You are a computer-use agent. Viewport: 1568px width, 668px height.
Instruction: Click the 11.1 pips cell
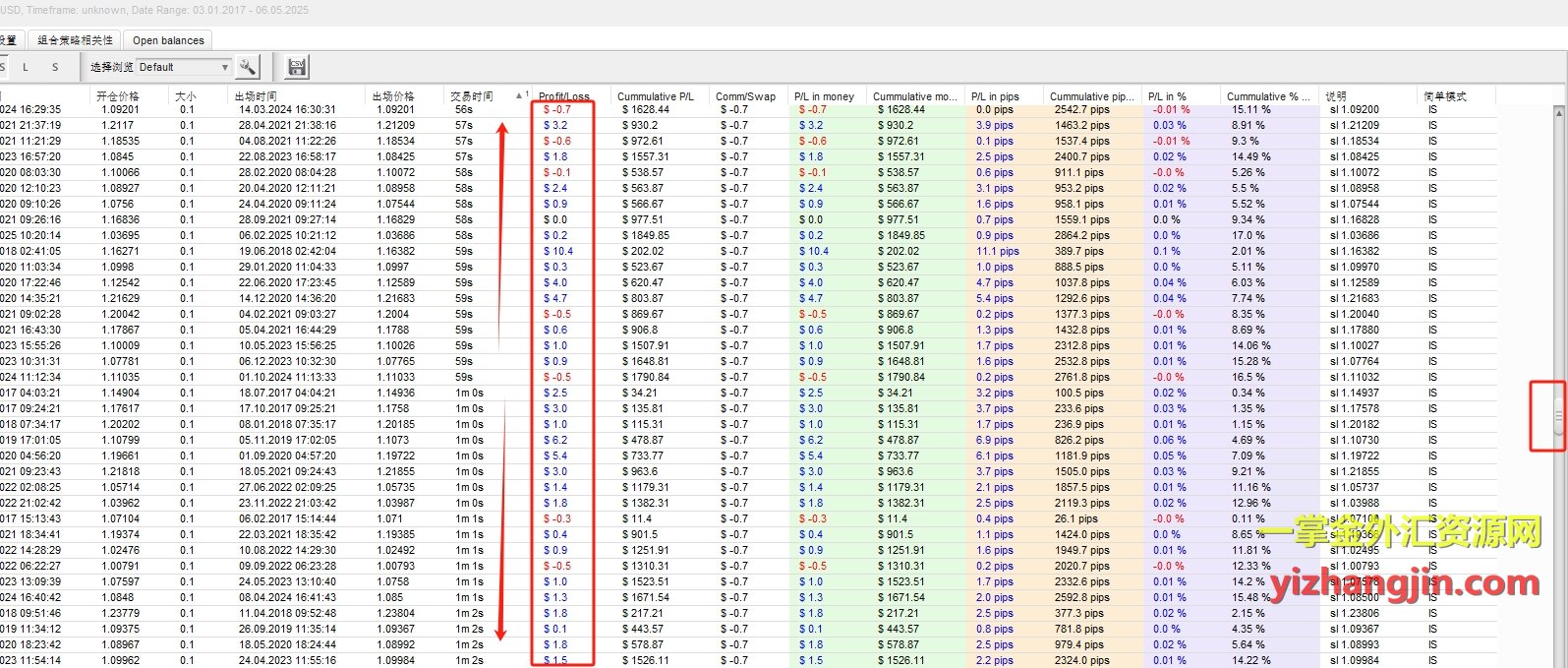(998, 251)
